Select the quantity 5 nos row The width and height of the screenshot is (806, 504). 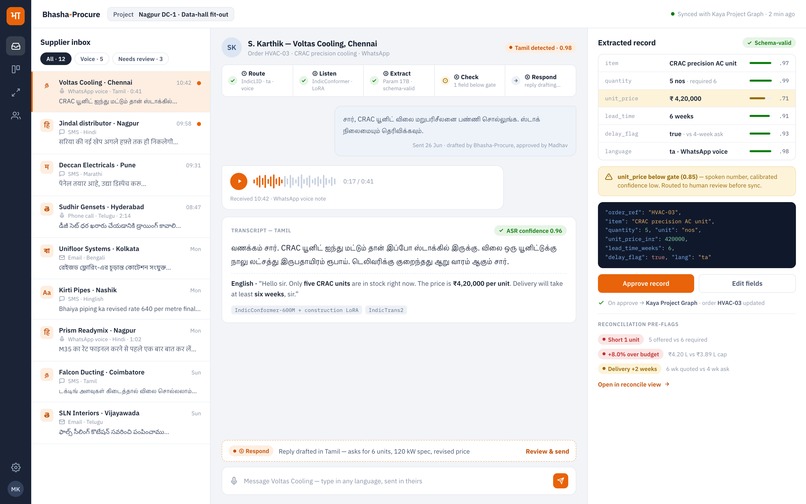(x=697, y=81)
